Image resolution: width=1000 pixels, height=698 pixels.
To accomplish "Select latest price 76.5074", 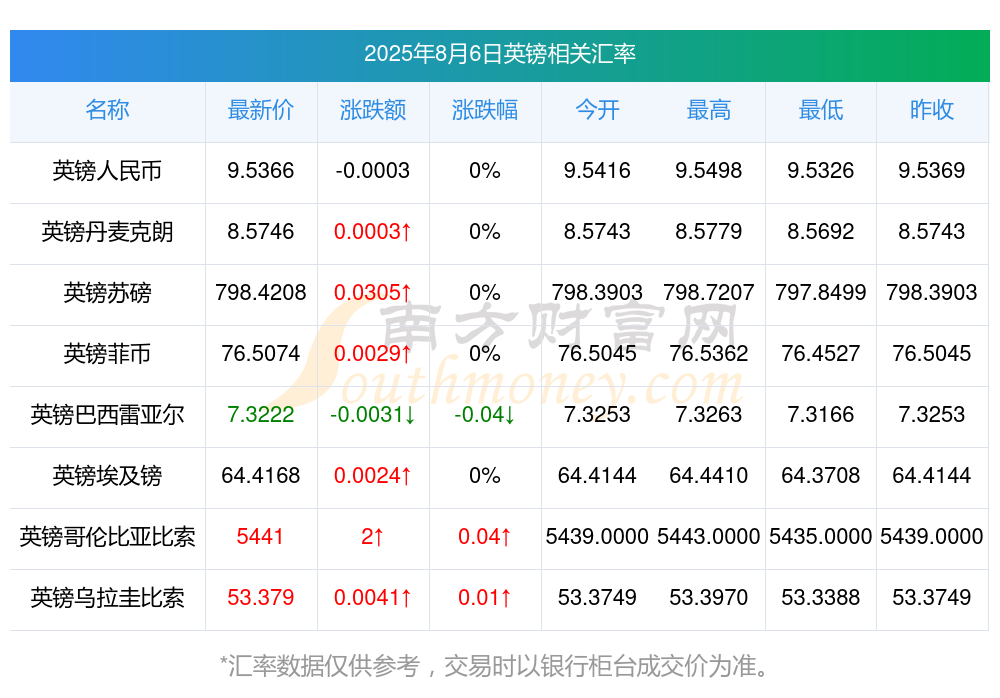I will pyautogui.click(x=261, y=353).
